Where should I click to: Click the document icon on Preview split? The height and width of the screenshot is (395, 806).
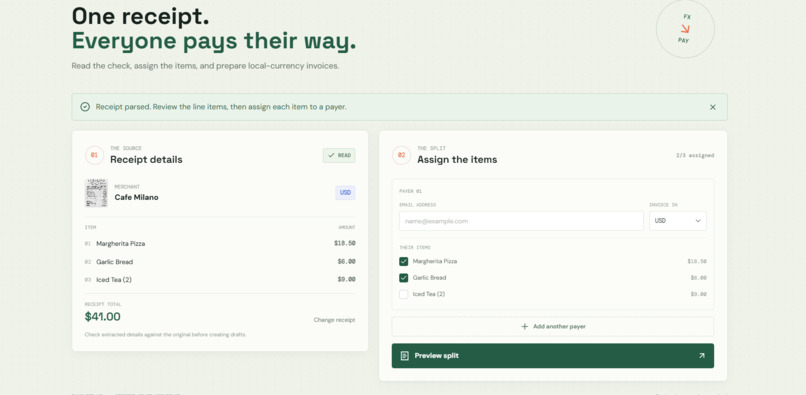tap(405, 356)
